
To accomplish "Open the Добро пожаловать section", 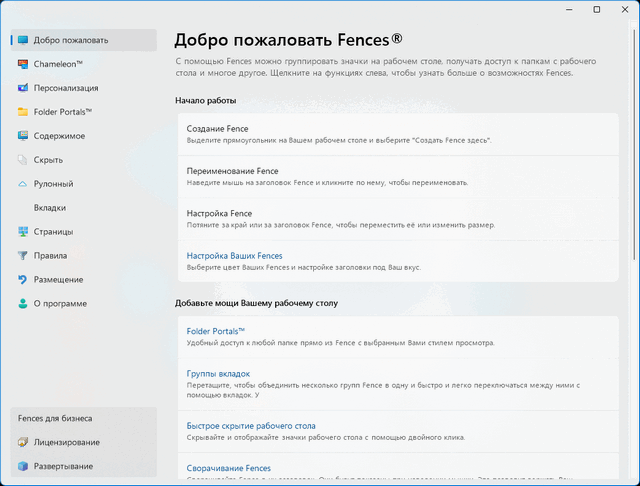I will (x=84, y=40).
